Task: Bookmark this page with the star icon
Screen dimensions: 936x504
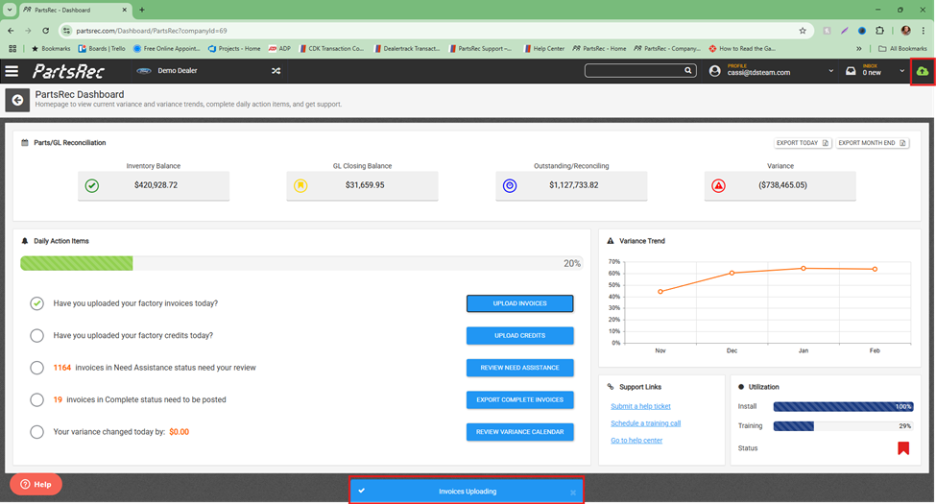Action: 802,30
